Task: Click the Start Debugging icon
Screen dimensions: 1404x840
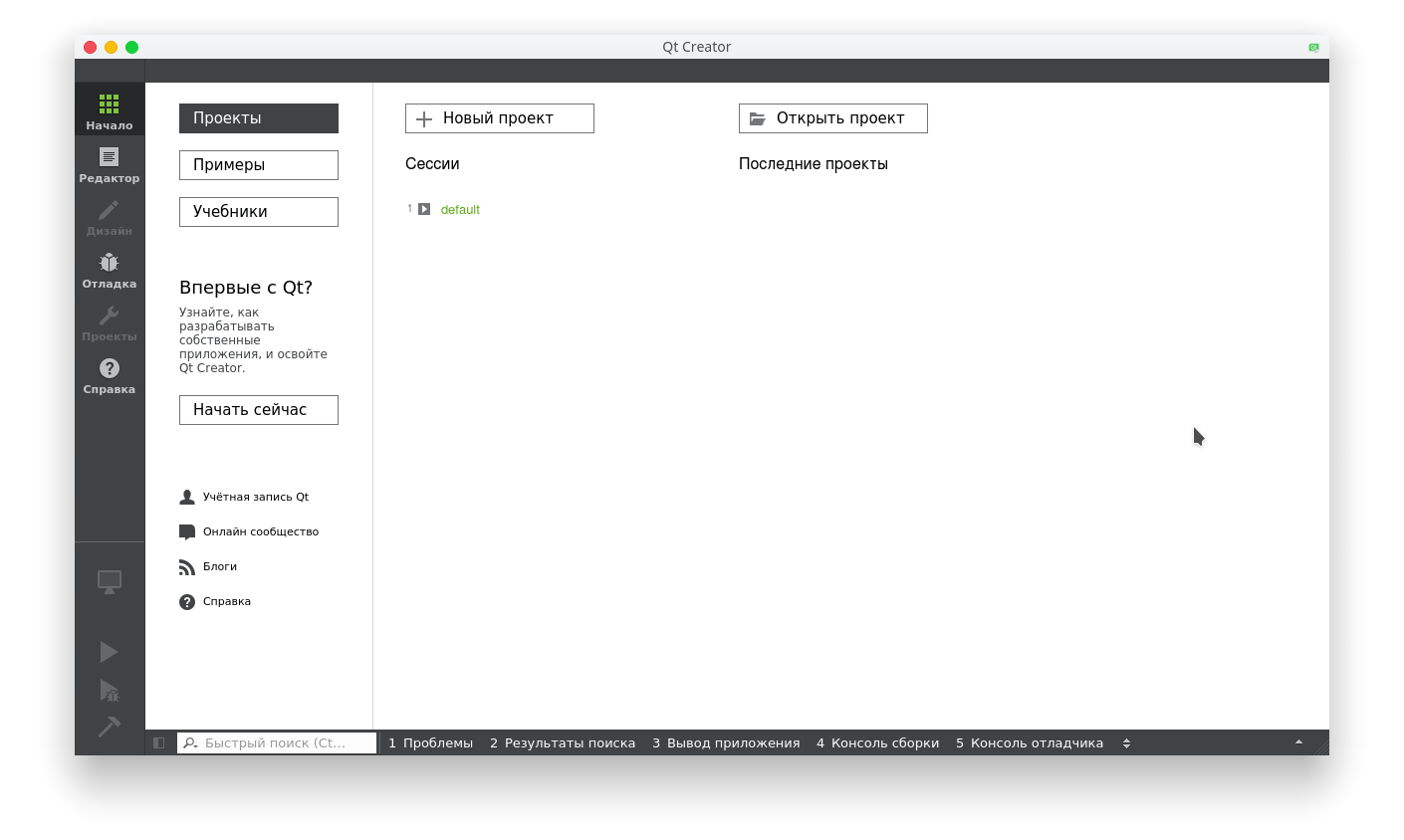Action: pos(110,690)
